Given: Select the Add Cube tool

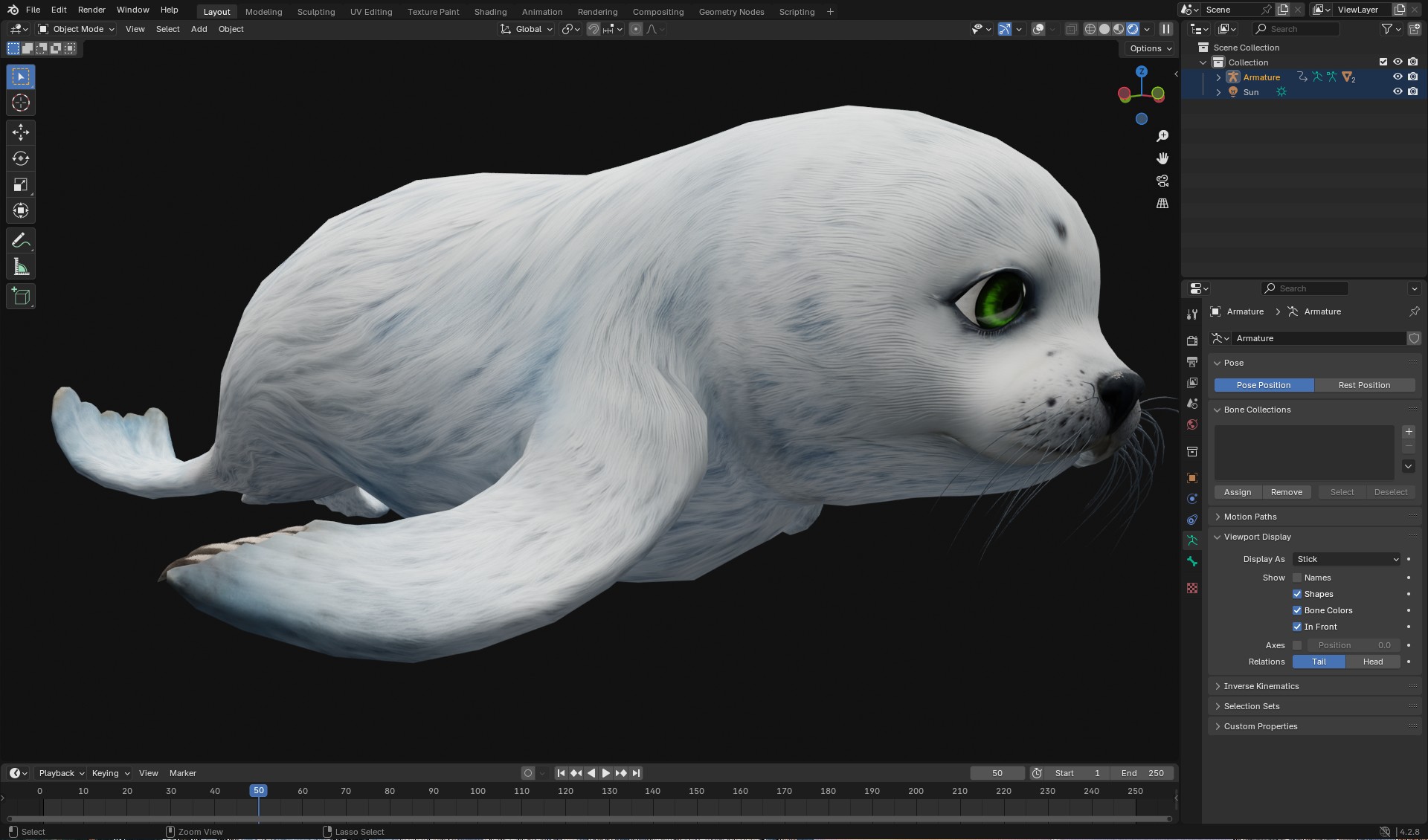Looking at the screenshot, I should coord(20,296).
